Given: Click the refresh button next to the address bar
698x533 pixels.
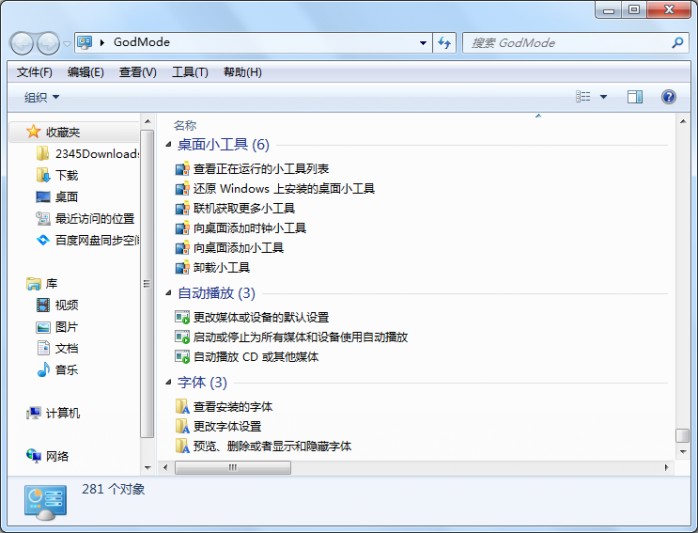Looking at the screenshot, I should click(x=444, y=43).
